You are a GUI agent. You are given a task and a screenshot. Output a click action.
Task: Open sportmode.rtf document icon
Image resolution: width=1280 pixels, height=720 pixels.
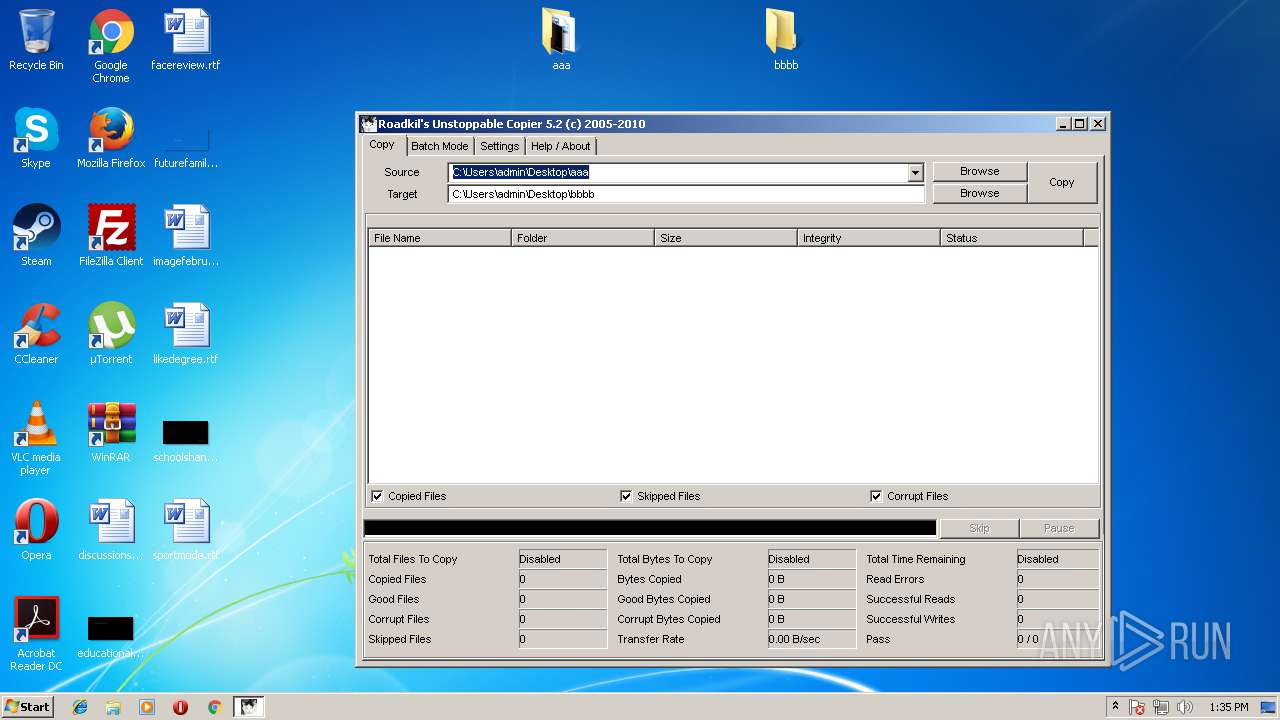coord(186,530)
